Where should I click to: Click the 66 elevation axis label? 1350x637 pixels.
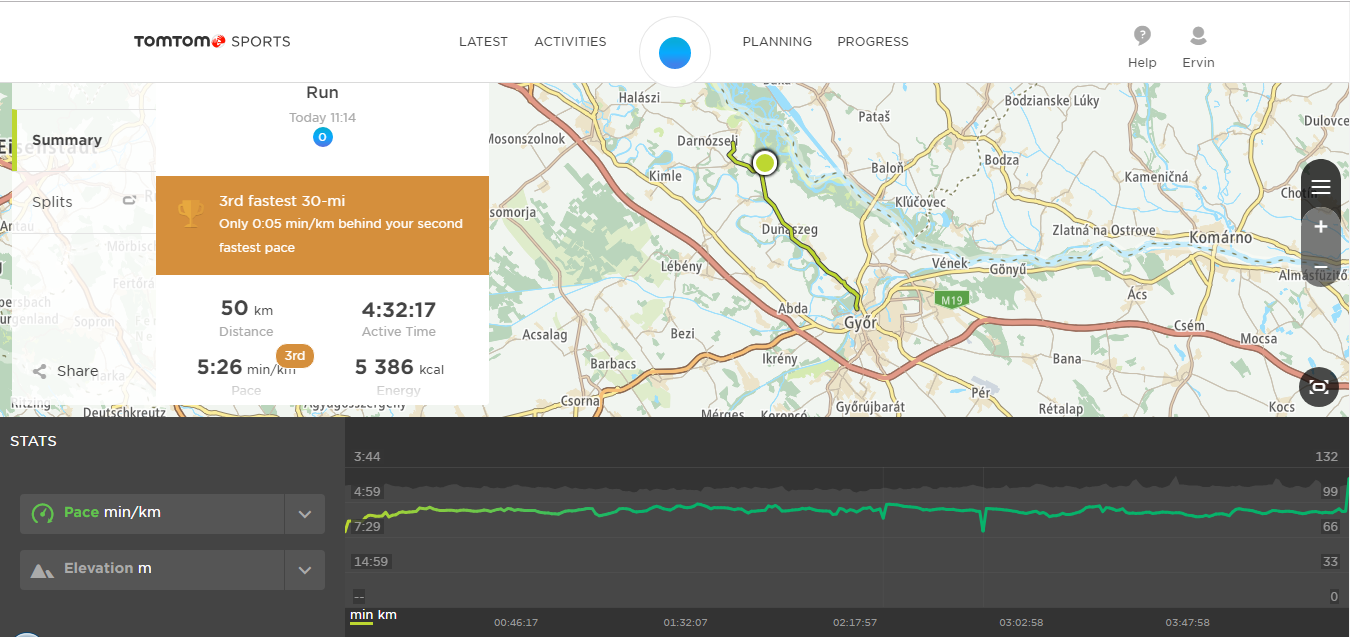[1330, 527]
